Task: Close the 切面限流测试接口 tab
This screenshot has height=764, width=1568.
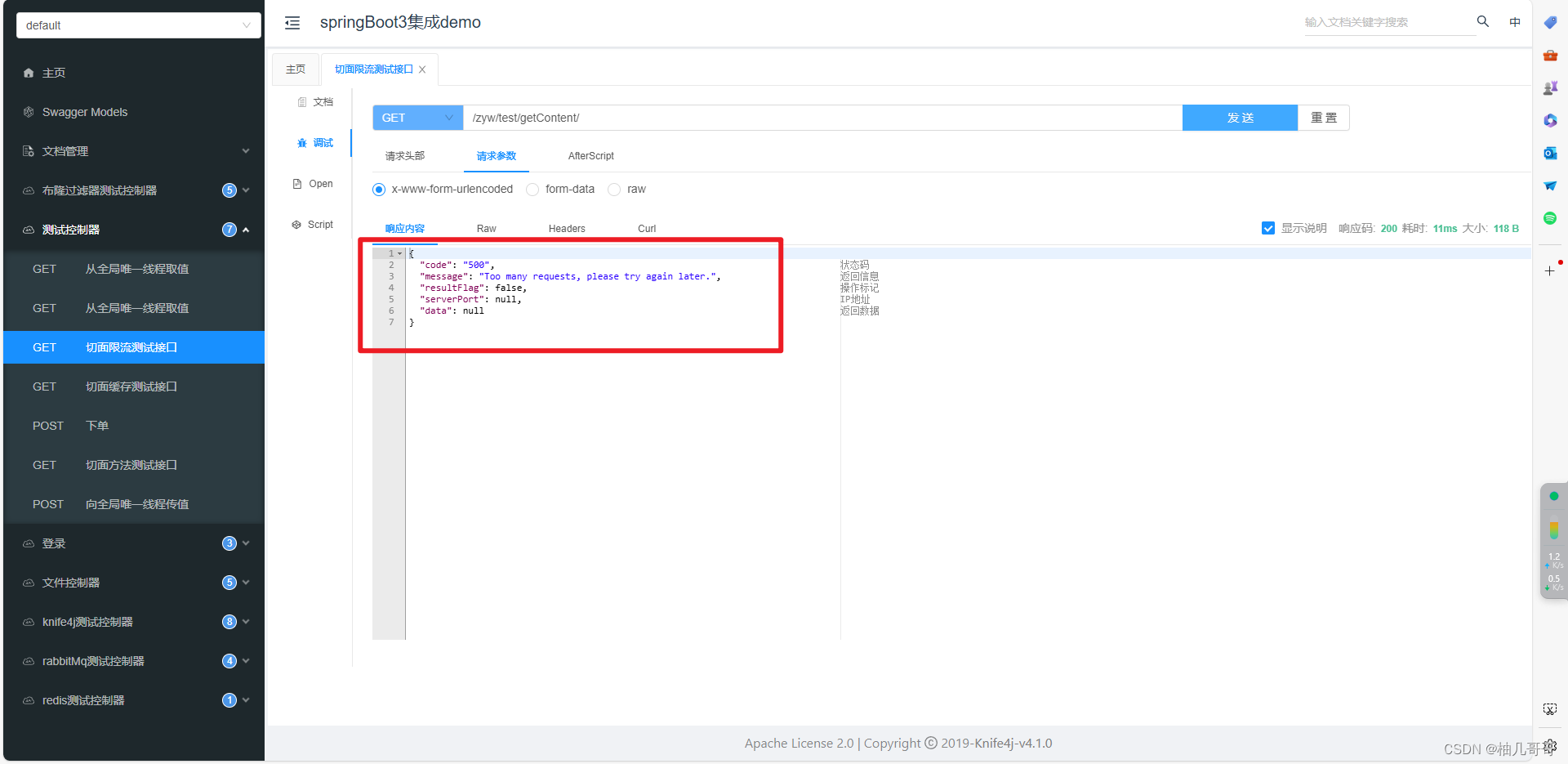Action: pyautogui.click(x=422, y=69)
